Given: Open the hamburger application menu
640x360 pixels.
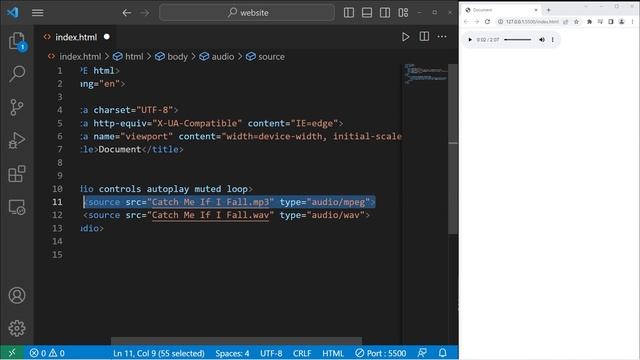Looking at the screenshot, I should [38, 13].
